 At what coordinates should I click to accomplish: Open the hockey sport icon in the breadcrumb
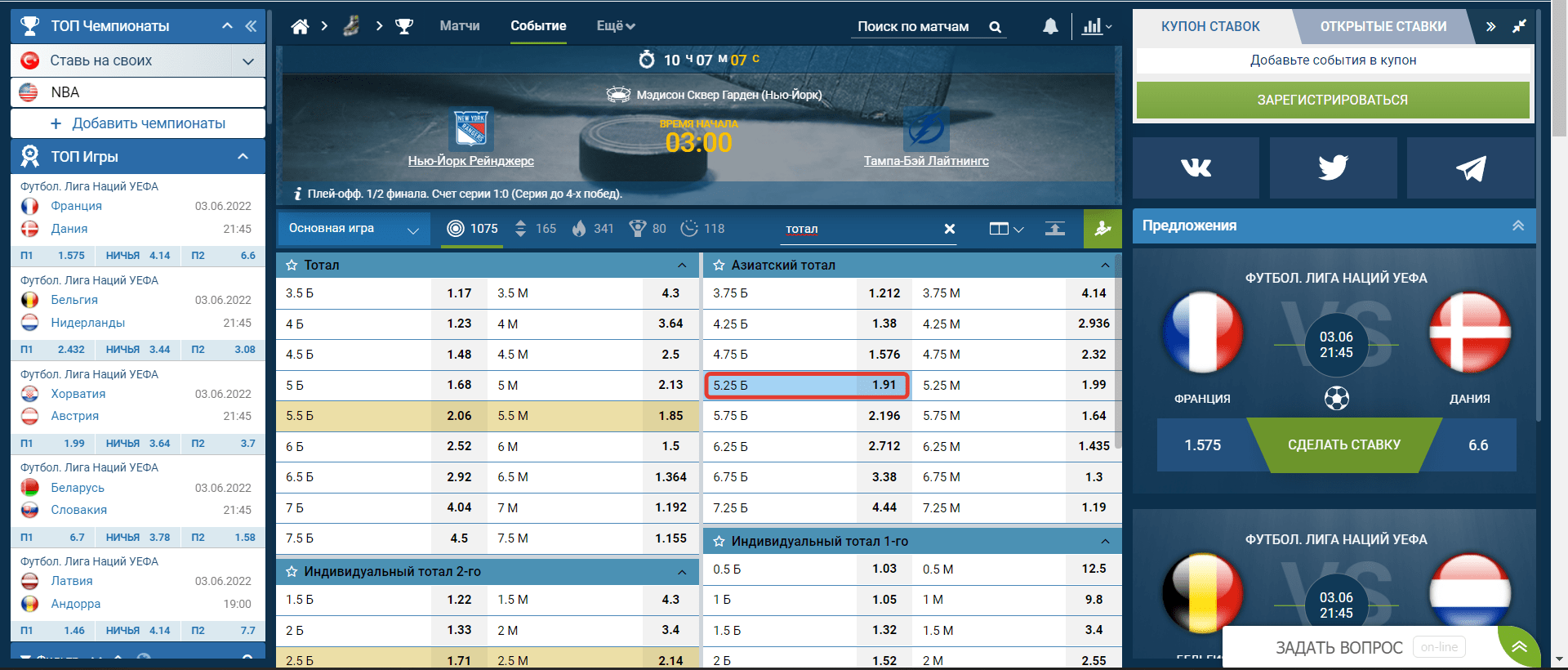coord(351,26)
